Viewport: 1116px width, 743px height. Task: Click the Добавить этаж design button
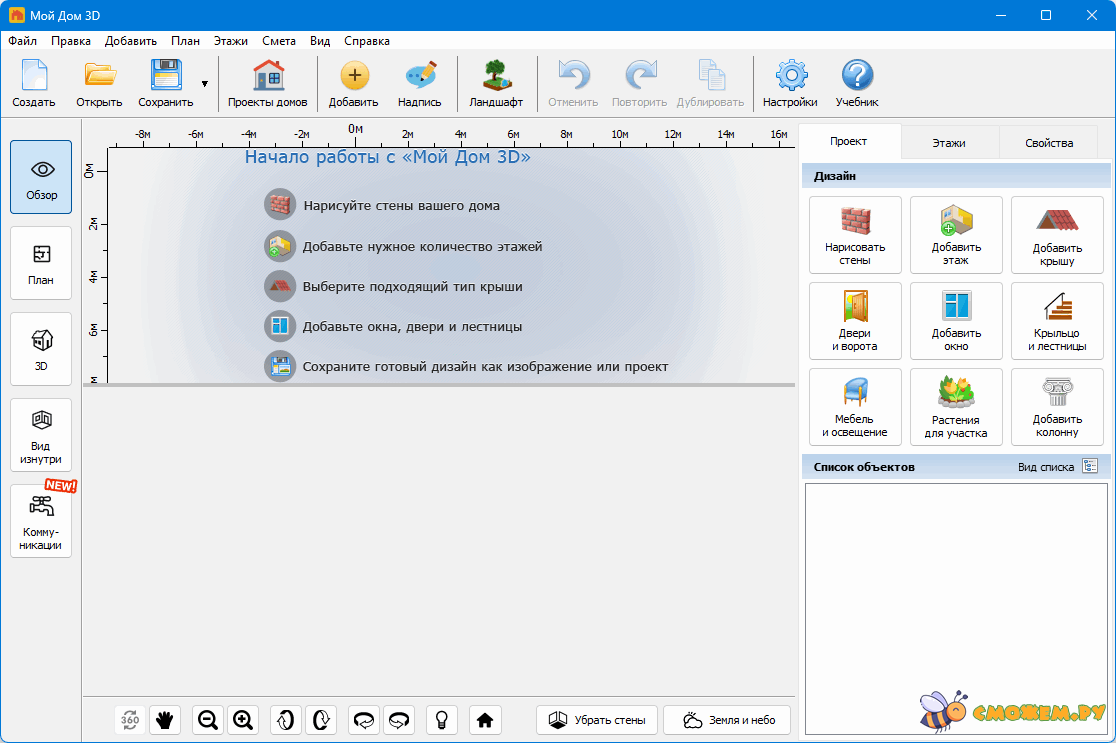(956, 235)
